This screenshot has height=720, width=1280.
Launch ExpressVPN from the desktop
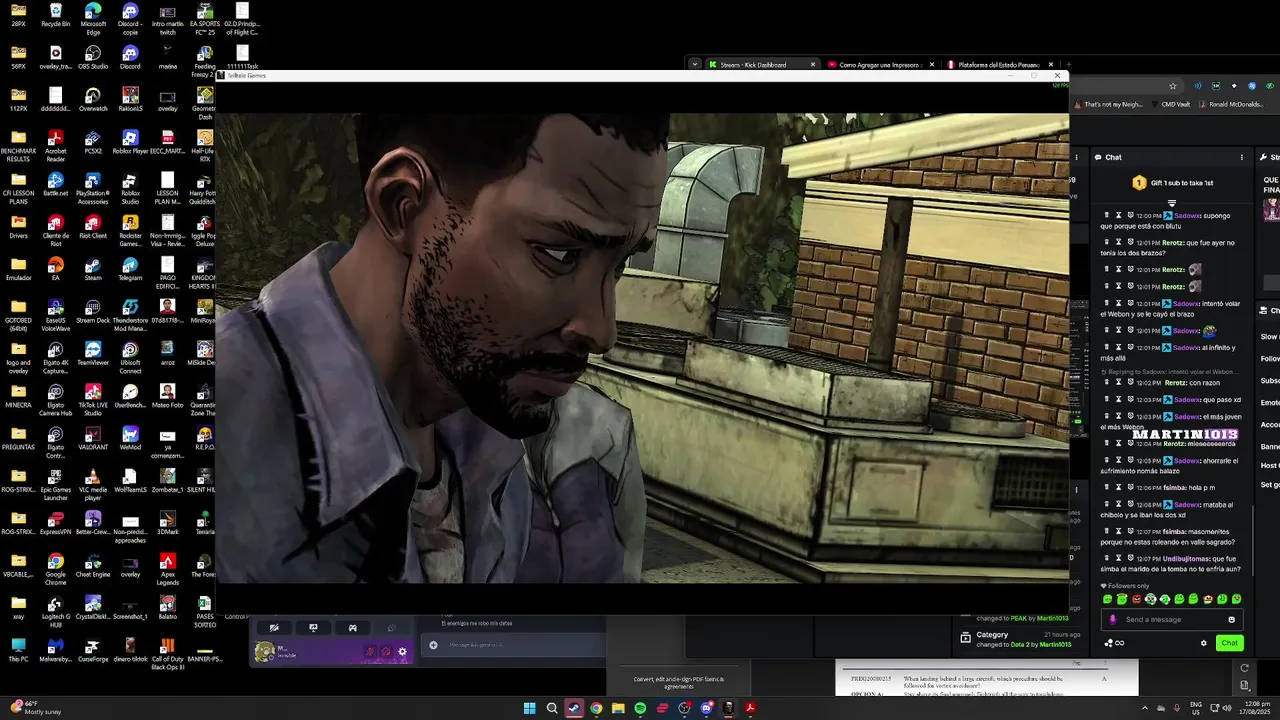pyautogui.click(x=55, y=522)
